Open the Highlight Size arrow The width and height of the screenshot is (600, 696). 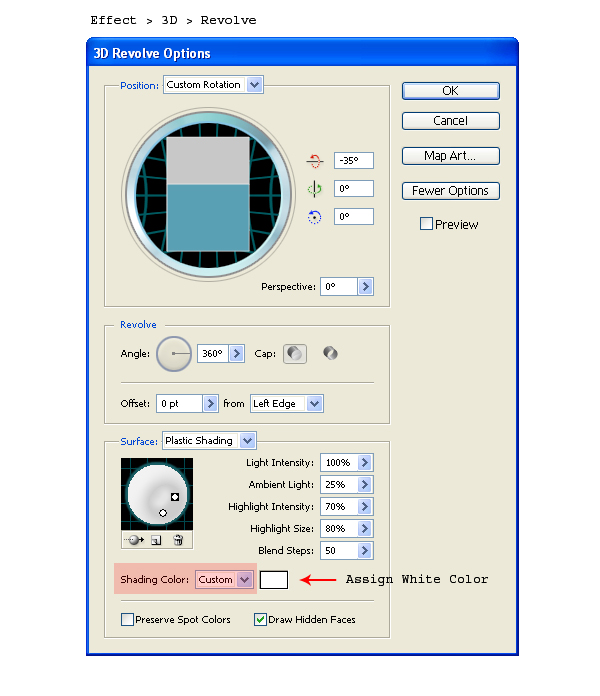pyautogui.click(x=365, y=529)
